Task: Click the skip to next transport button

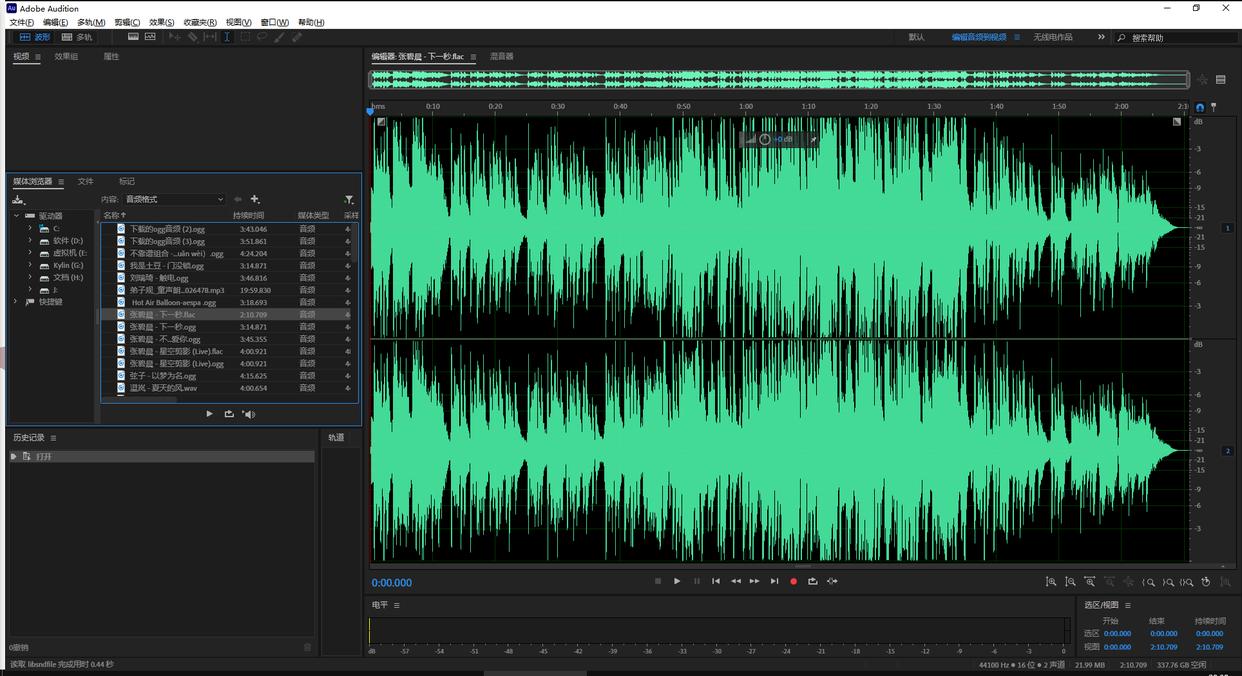Action: coord(774,581)
